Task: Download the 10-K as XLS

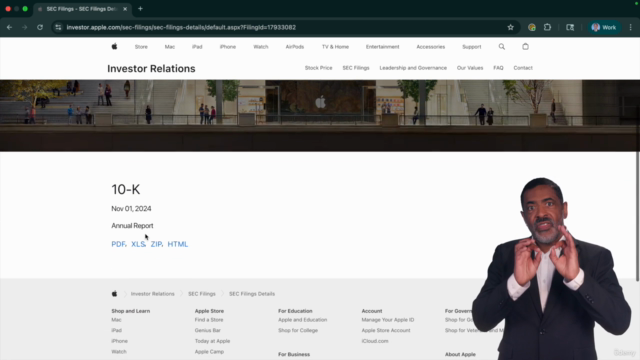Action: pos(138,244)
